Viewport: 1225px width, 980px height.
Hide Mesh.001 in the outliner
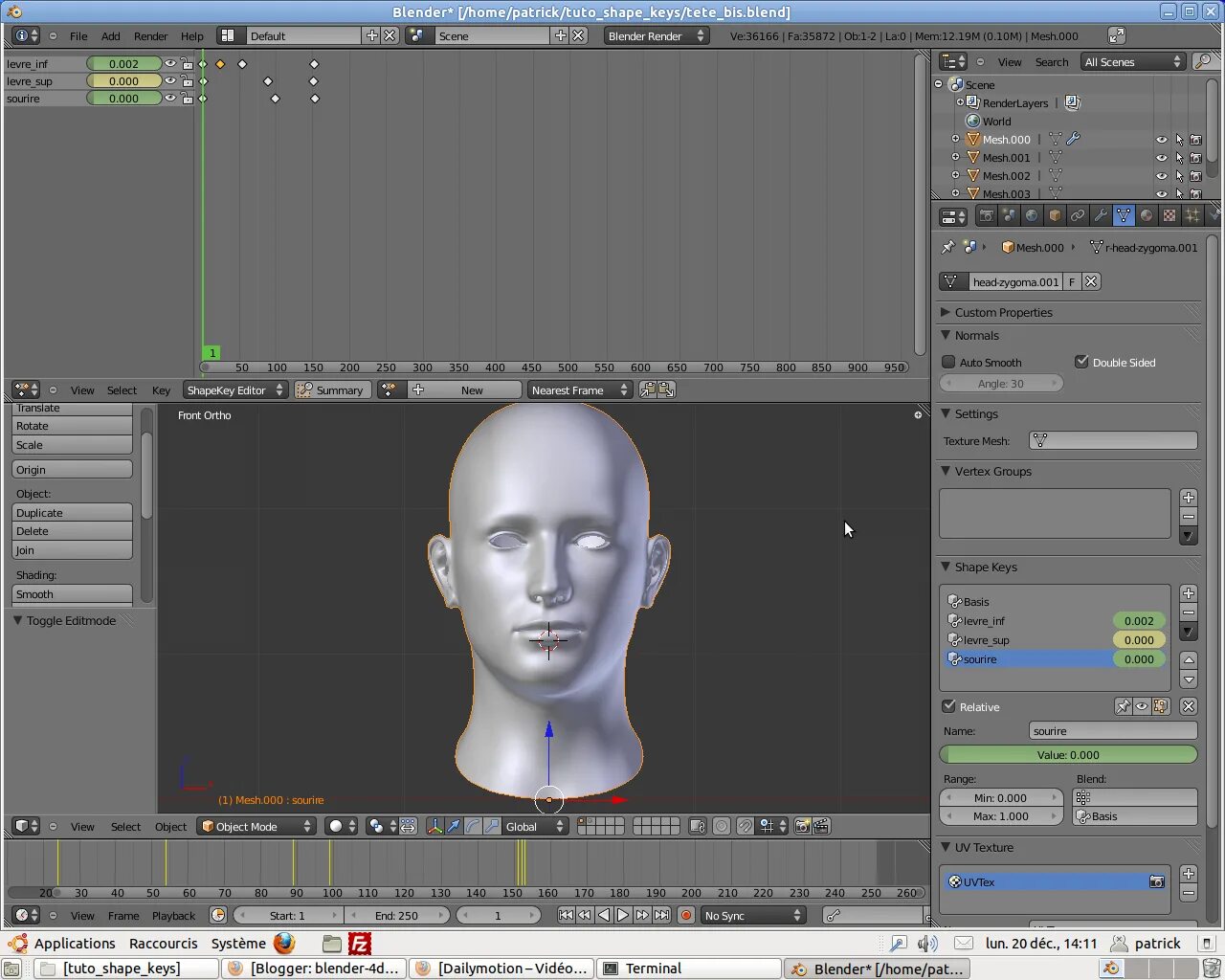[x=1161, y=157]
